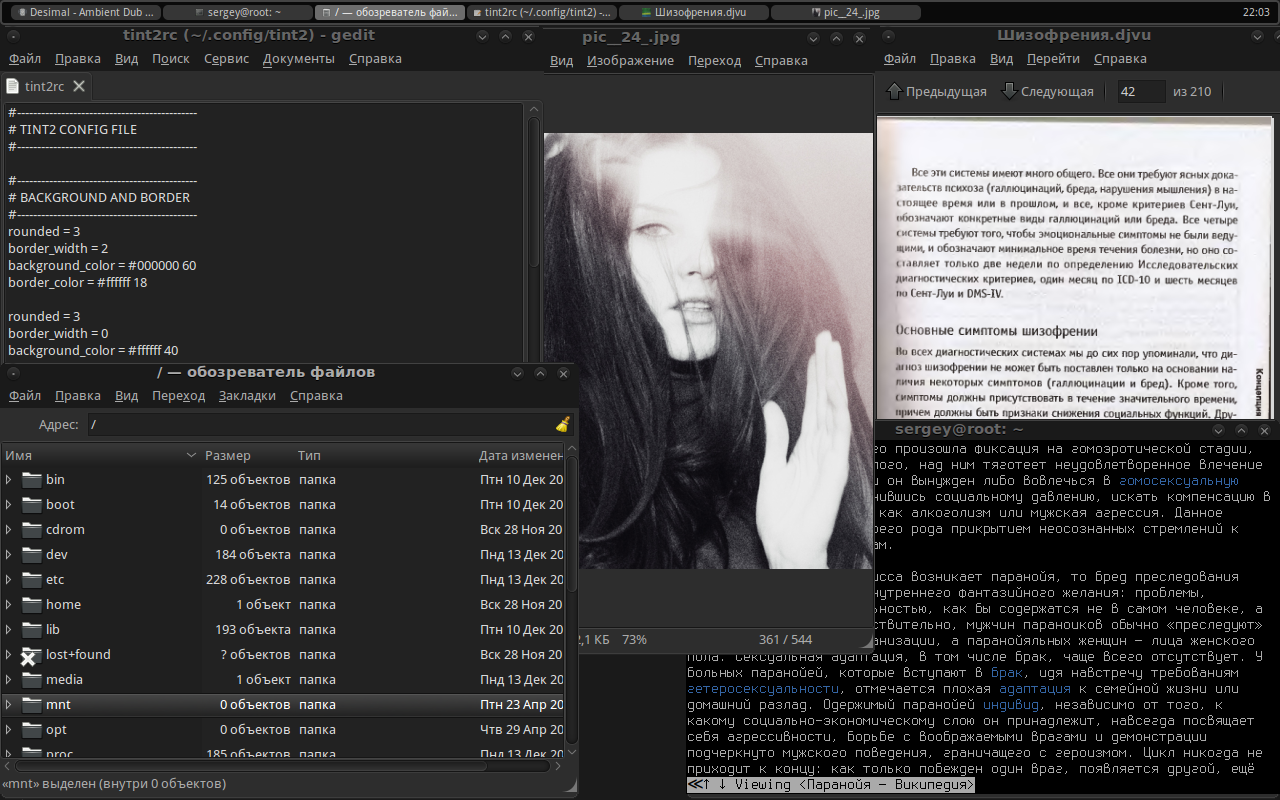Open the Изображение menu in the image viewer
The width and height of the screenshot is (1280, 800).
(x=630, y=61)
